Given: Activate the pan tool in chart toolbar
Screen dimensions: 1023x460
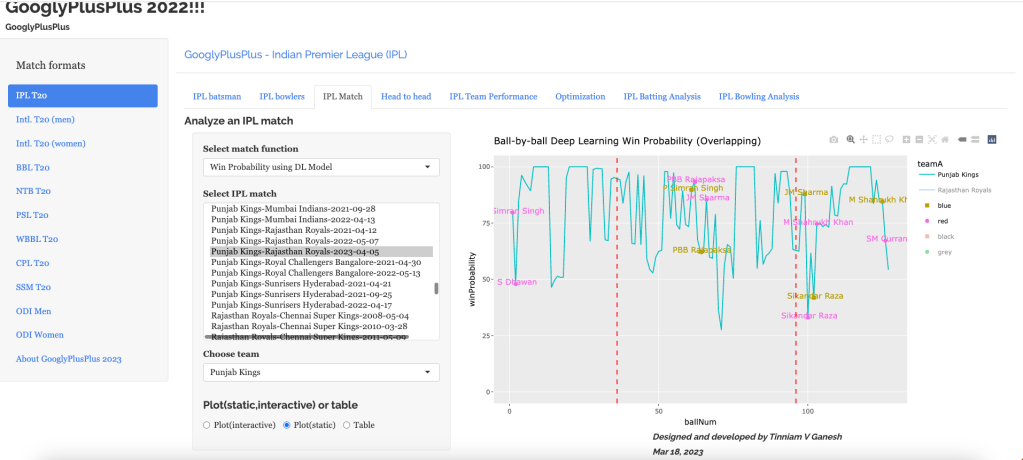Looking at the screenshot, I should (x=863, y=140).
